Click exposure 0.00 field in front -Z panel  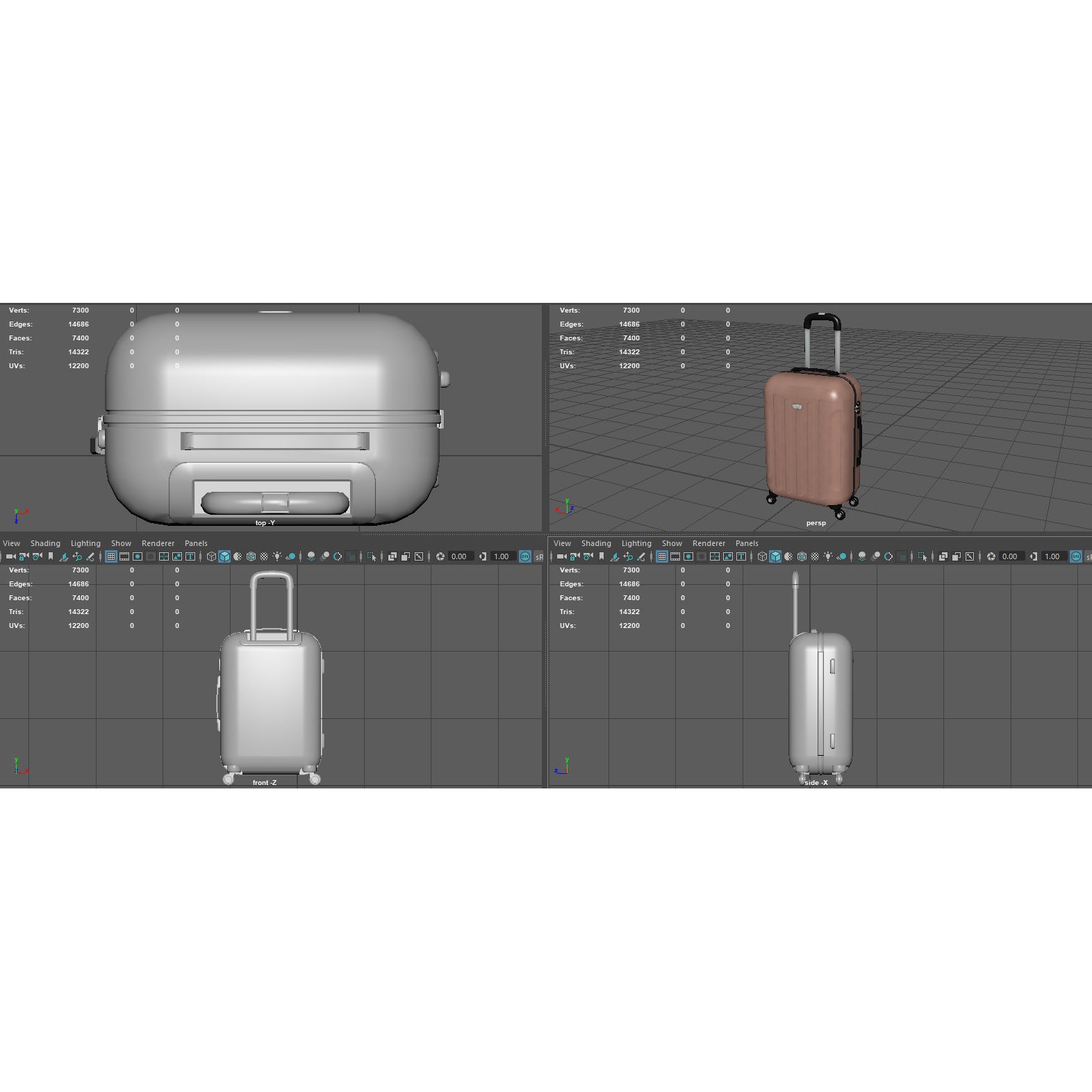[x=461, y=556]
